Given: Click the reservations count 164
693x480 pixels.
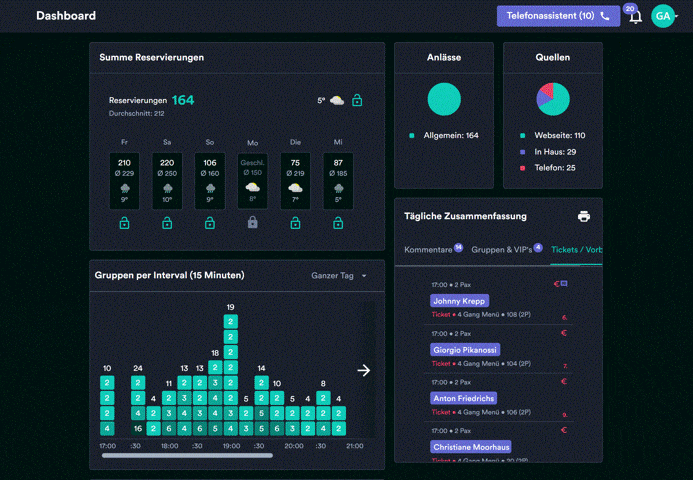Looking at the screenshot, I should (183, 100).
